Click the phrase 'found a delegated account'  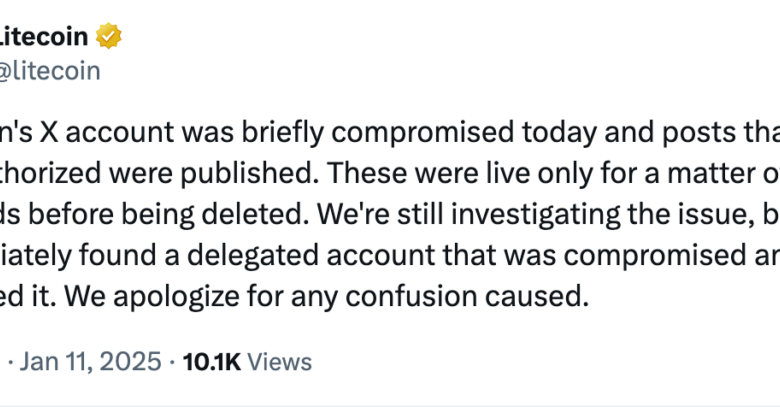(x=258, y=256)
